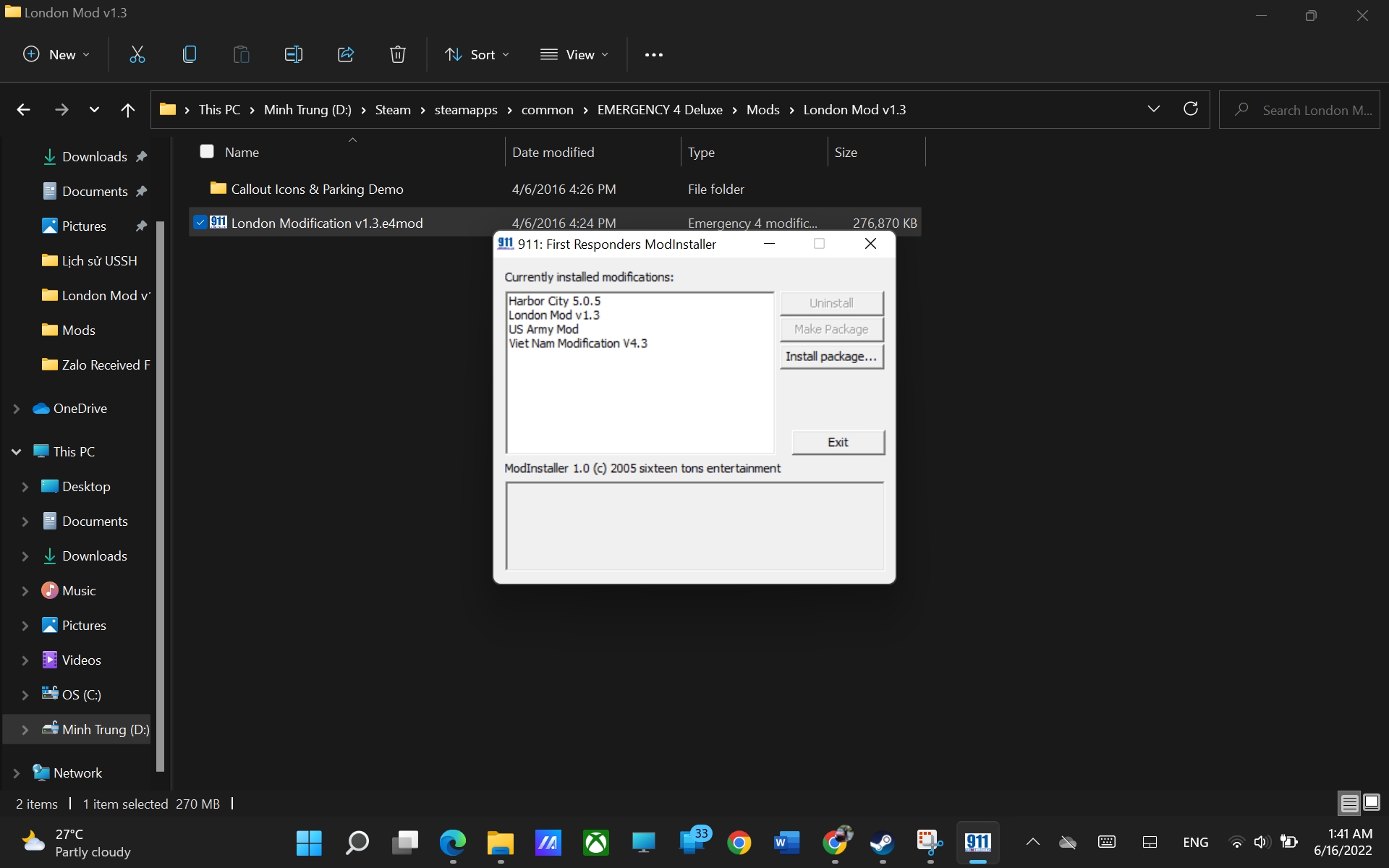This screenshot has height=868, width=1389.
Task: Open the Xbox app from taskbar
Action: (x=596, y=843)
